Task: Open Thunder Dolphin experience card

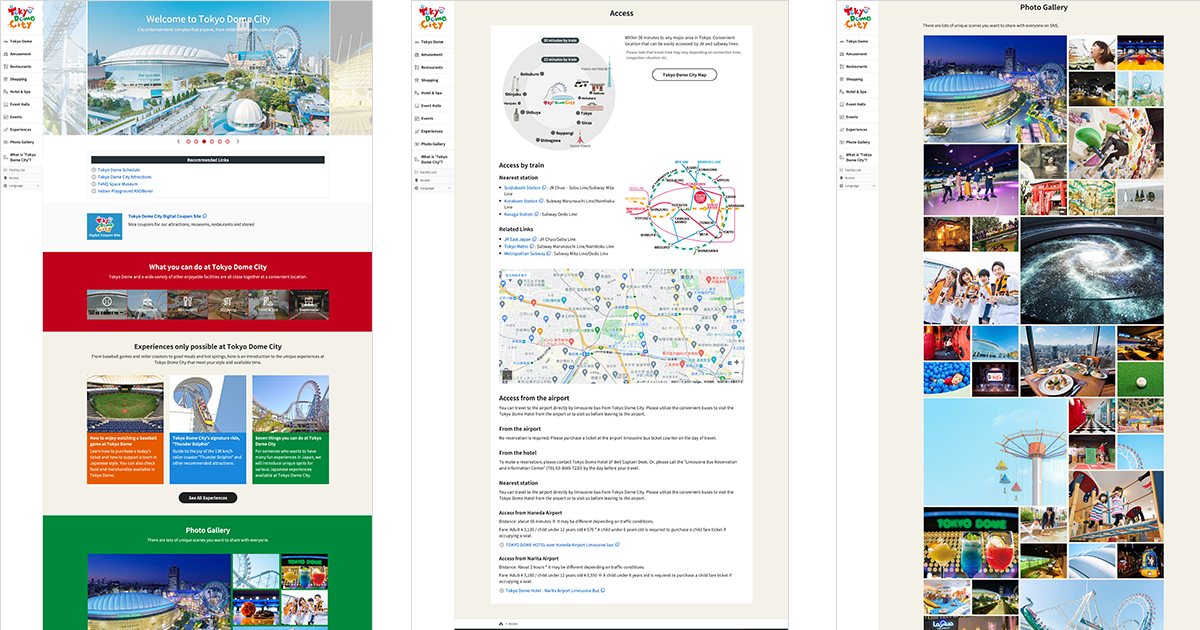Action: [208, 430]
